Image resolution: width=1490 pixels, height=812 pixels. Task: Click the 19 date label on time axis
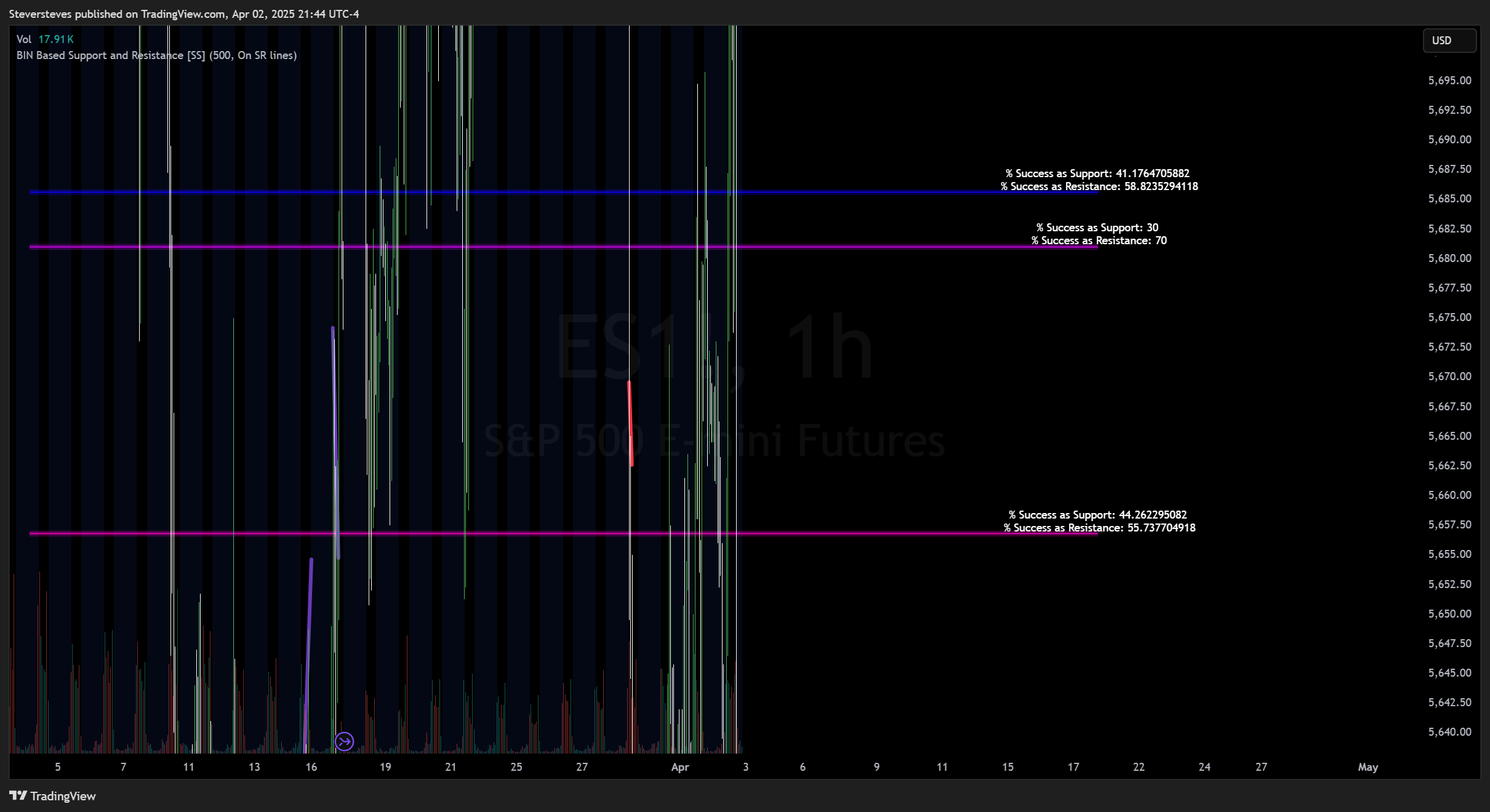pos(385,767)
